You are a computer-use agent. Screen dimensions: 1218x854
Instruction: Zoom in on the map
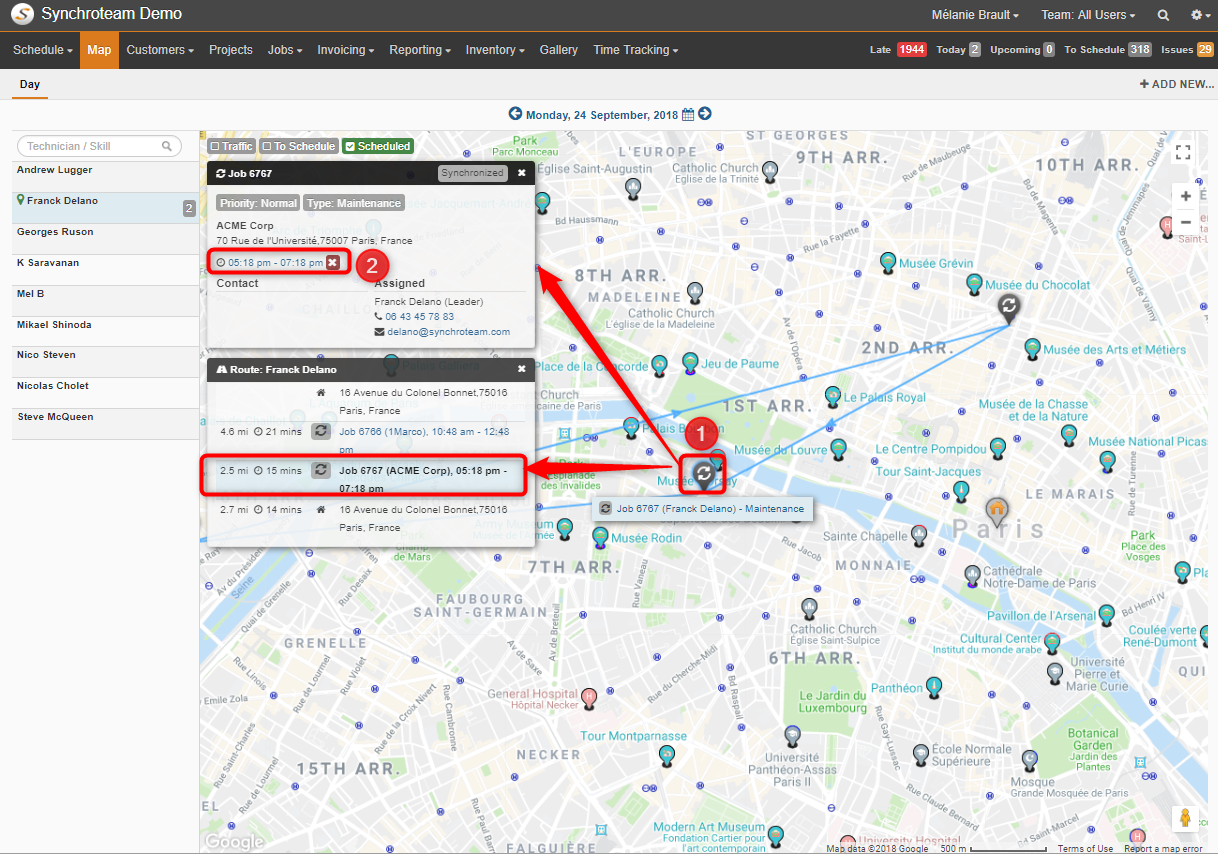pyautogui.click(x=1185, y=196)
